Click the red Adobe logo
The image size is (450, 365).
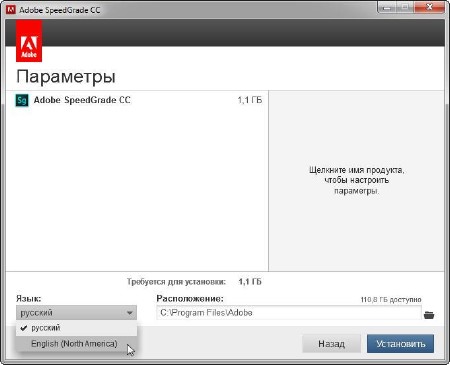point(29,41)
